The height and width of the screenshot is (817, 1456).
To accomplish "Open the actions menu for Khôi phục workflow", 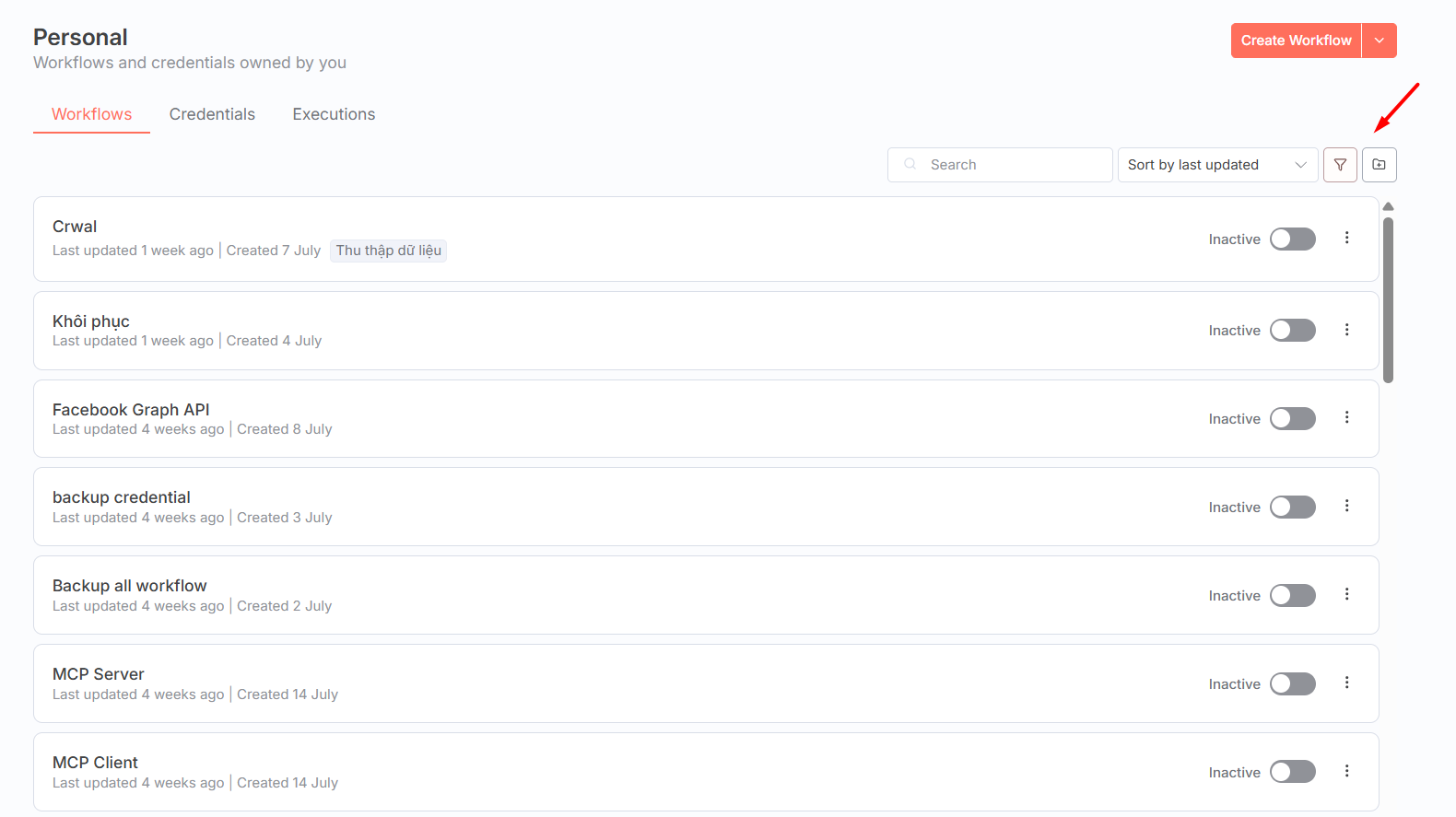I will point(1346,330).
